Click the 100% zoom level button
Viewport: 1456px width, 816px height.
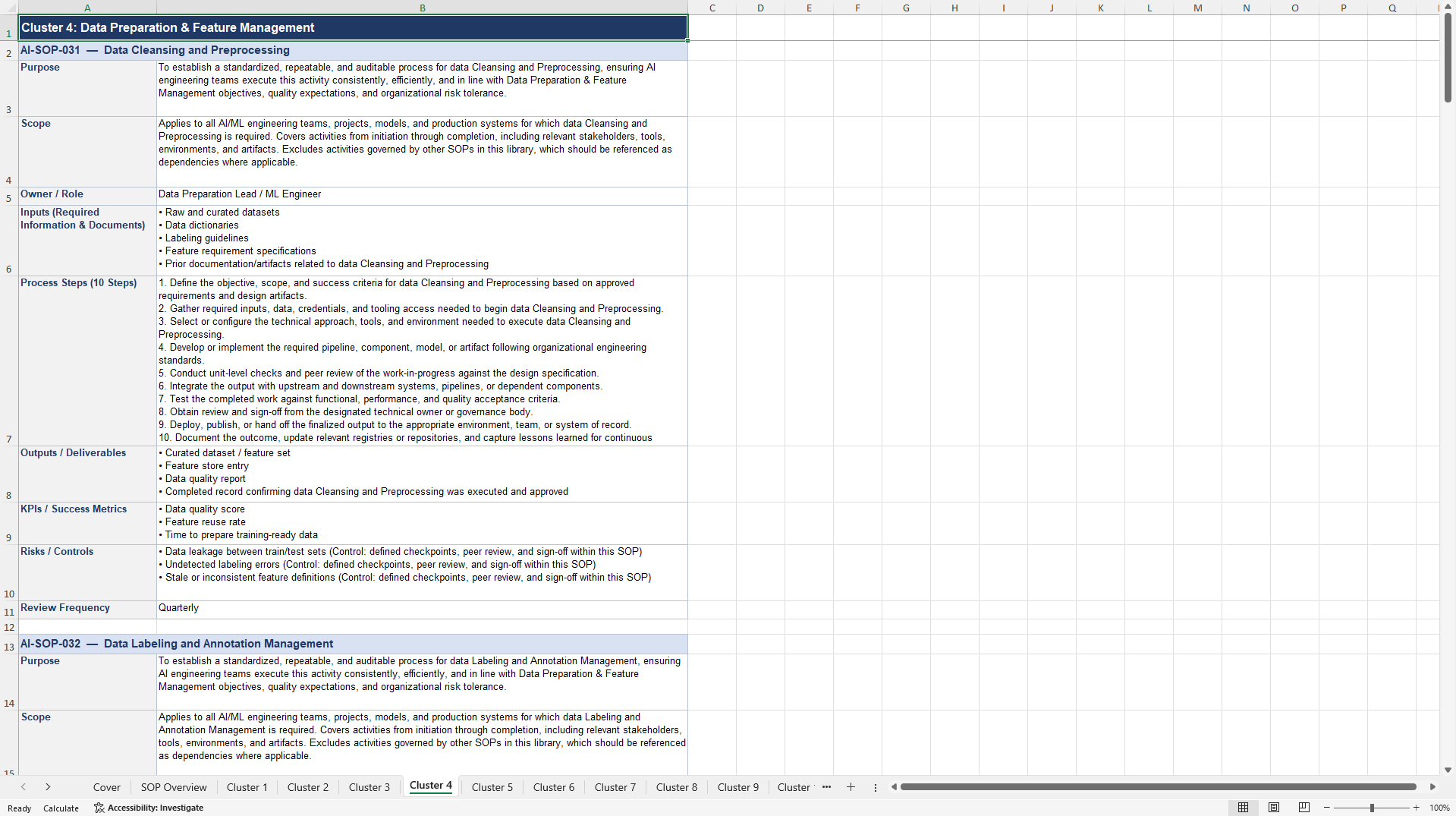[x=1439, y=808]
